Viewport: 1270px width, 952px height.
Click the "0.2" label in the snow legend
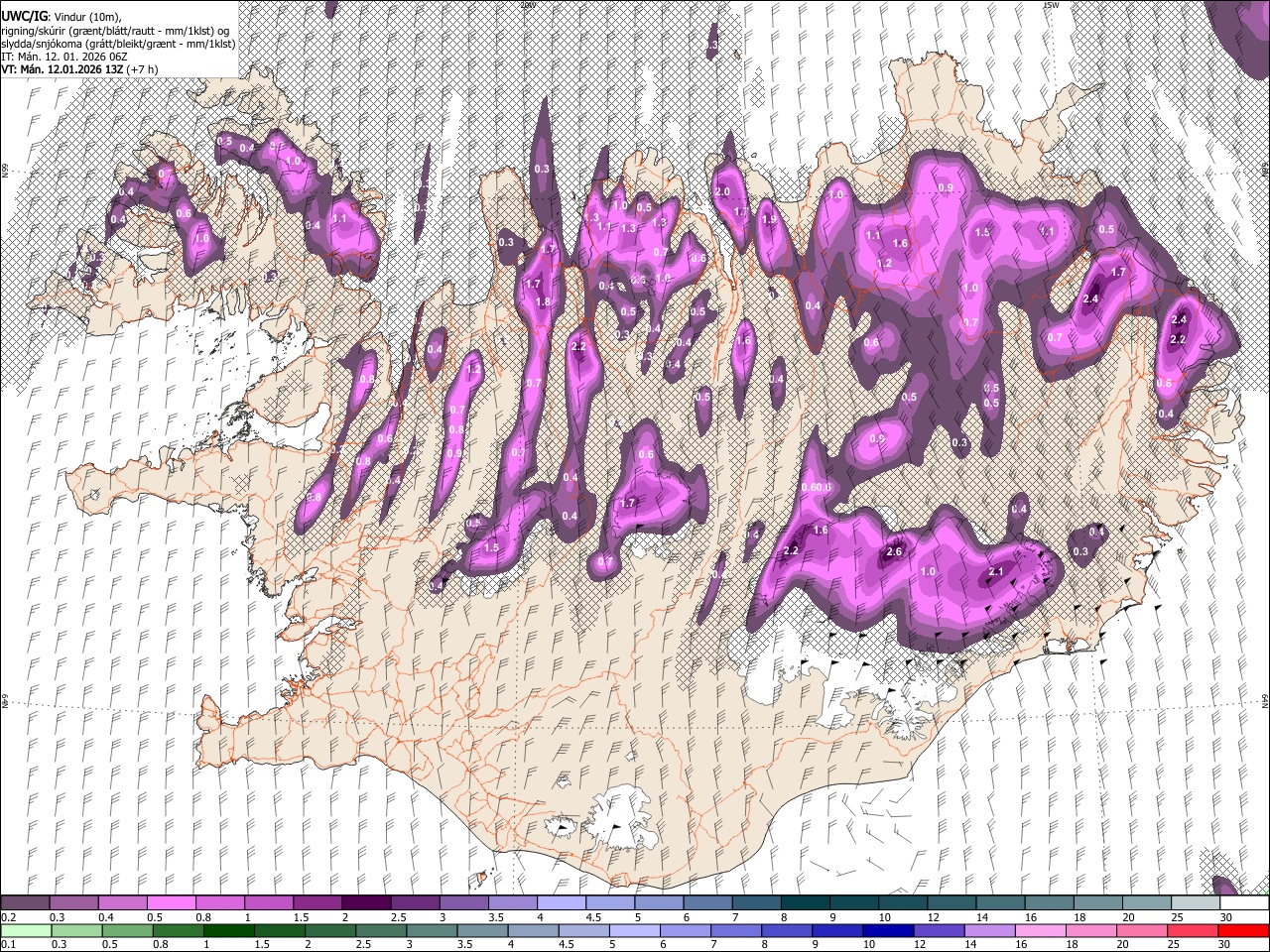click(x=9, y=917)
